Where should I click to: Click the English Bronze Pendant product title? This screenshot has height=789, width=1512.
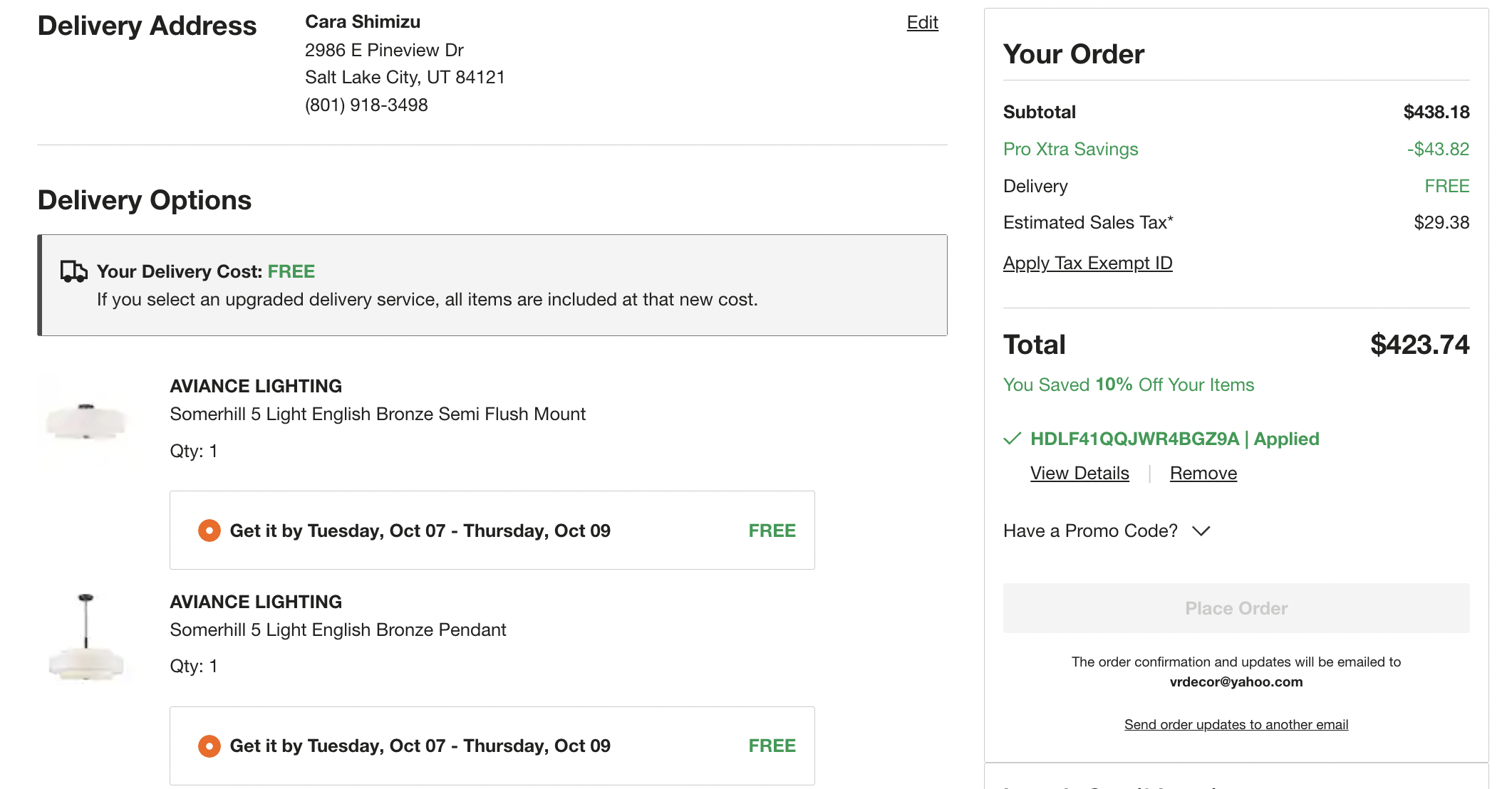pyautogui.click(x=338, y=630)
